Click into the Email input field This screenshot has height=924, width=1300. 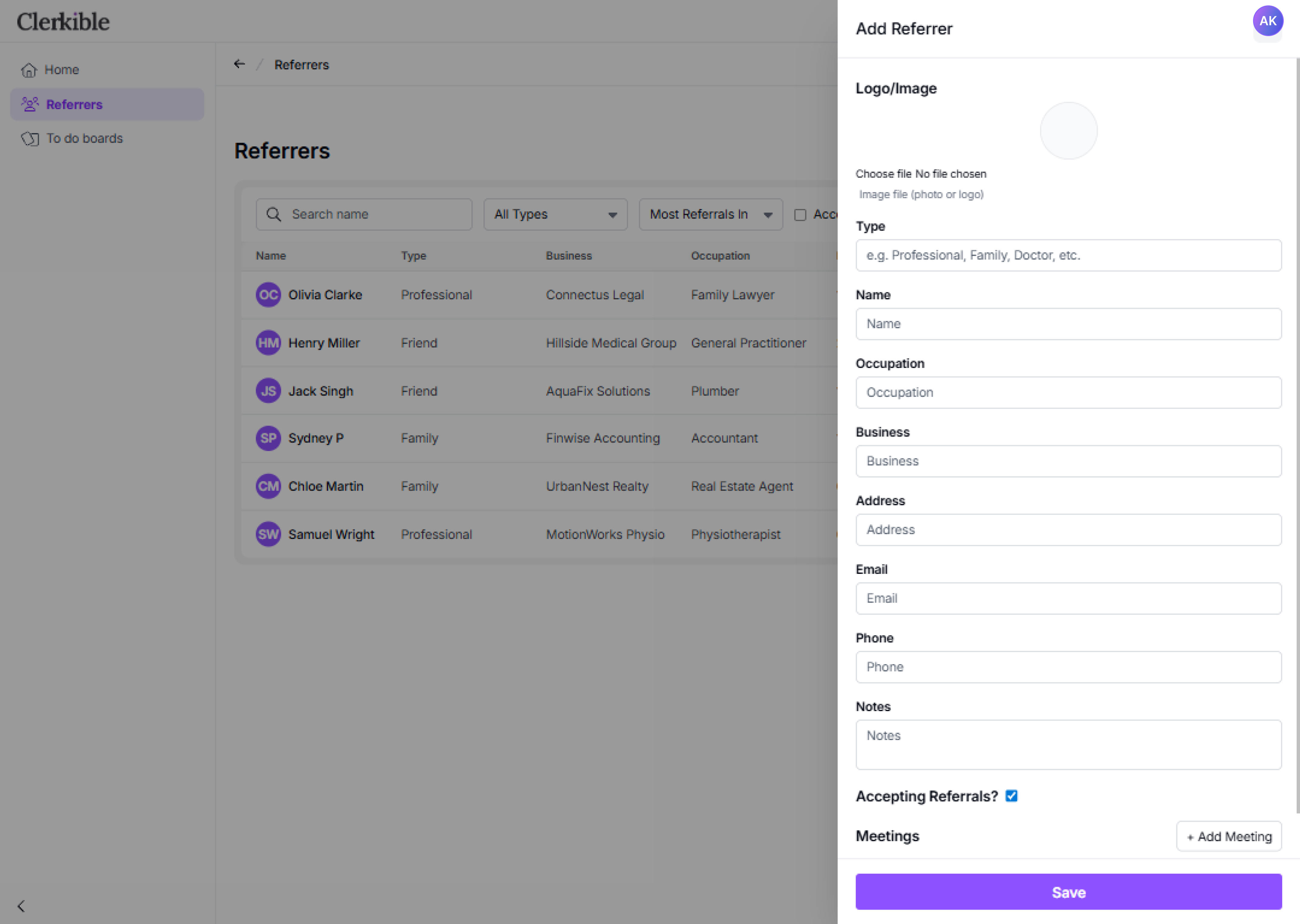click(1068, 598)
